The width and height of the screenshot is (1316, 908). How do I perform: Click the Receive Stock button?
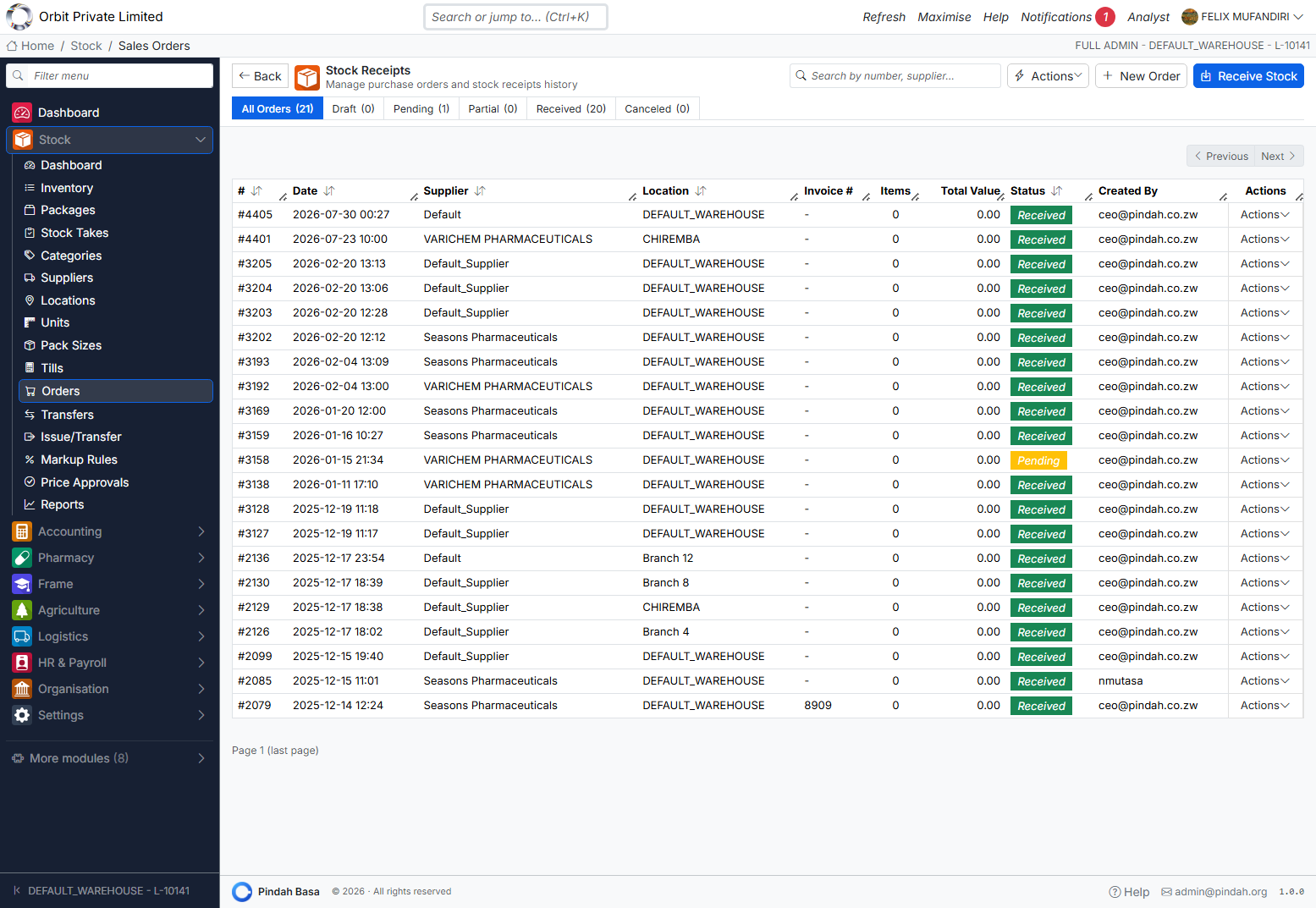pyautogui.click(x=1248, y=76)
